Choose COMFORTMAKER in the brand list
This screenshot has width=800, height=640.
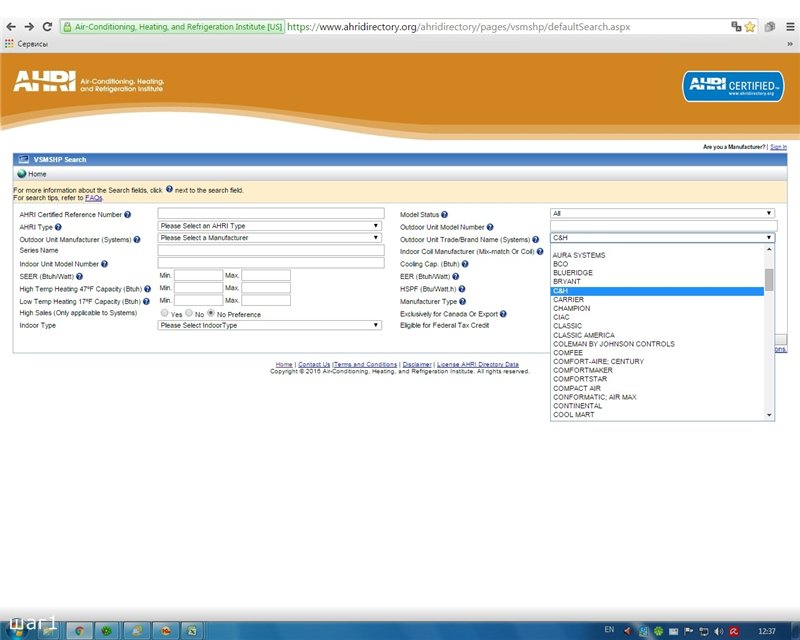tap(658, 371)
